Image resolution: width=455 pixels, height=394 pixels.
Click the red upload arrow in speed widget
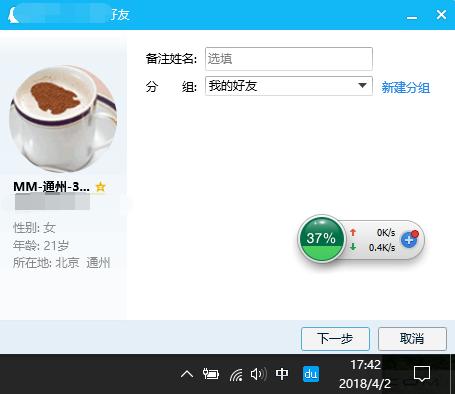tap(353, 232)
